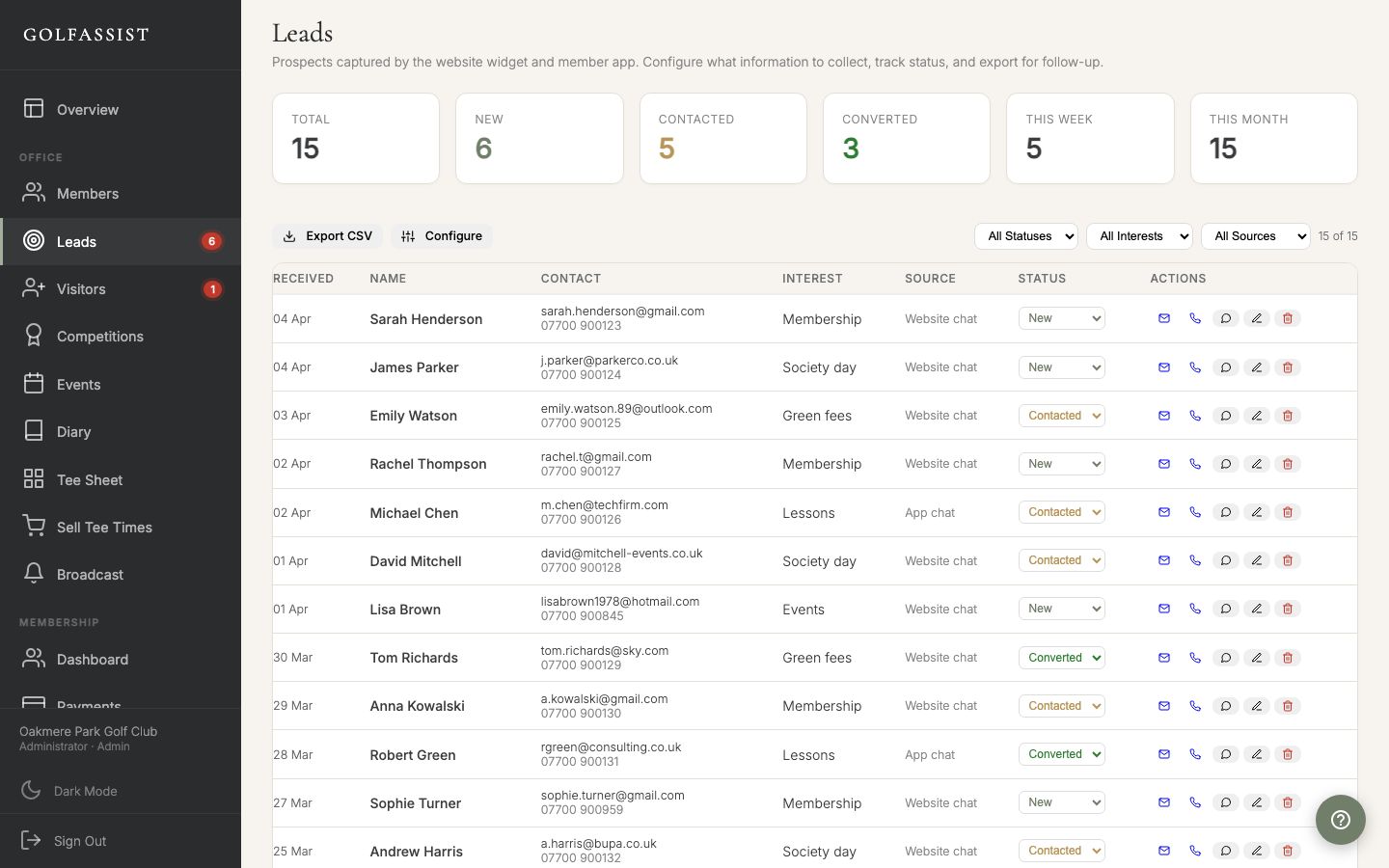Sign Out of GolfAssist
Screen dimensions: 1389x868
(x=79, y=840)
